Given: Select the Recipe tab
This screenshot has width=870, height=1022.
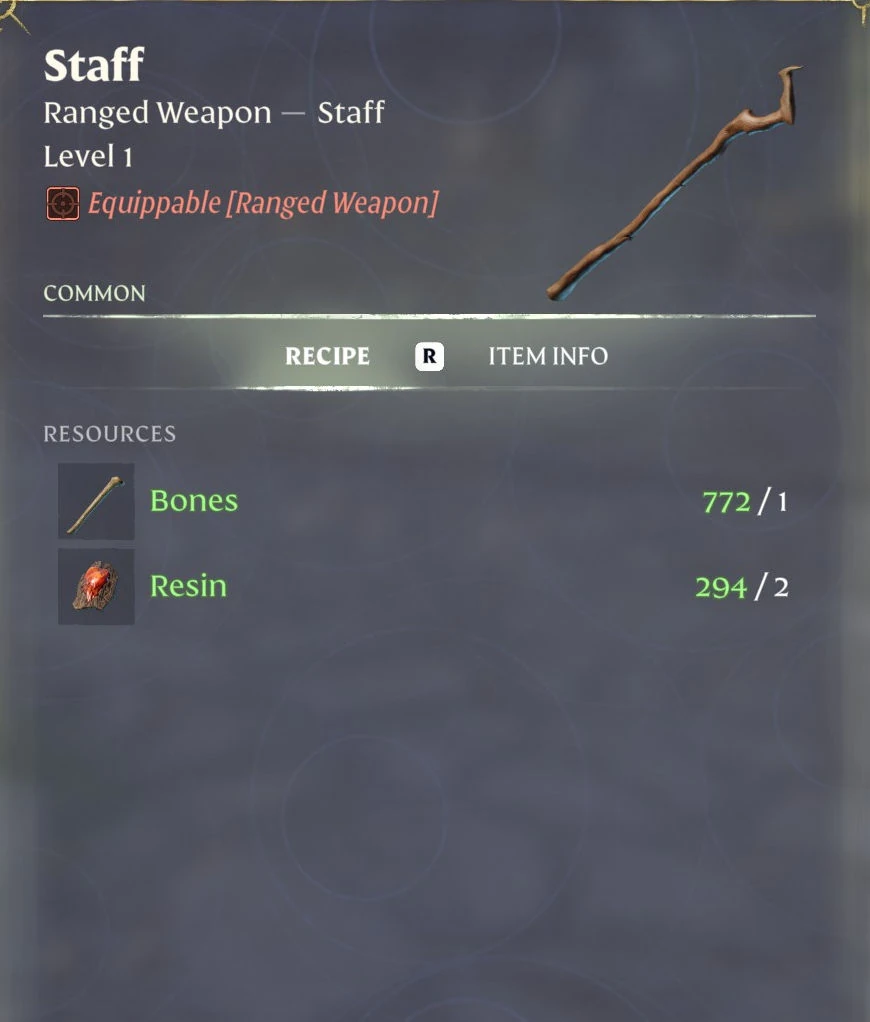Looking at the screenshot, I should click(x=327, y=357).
